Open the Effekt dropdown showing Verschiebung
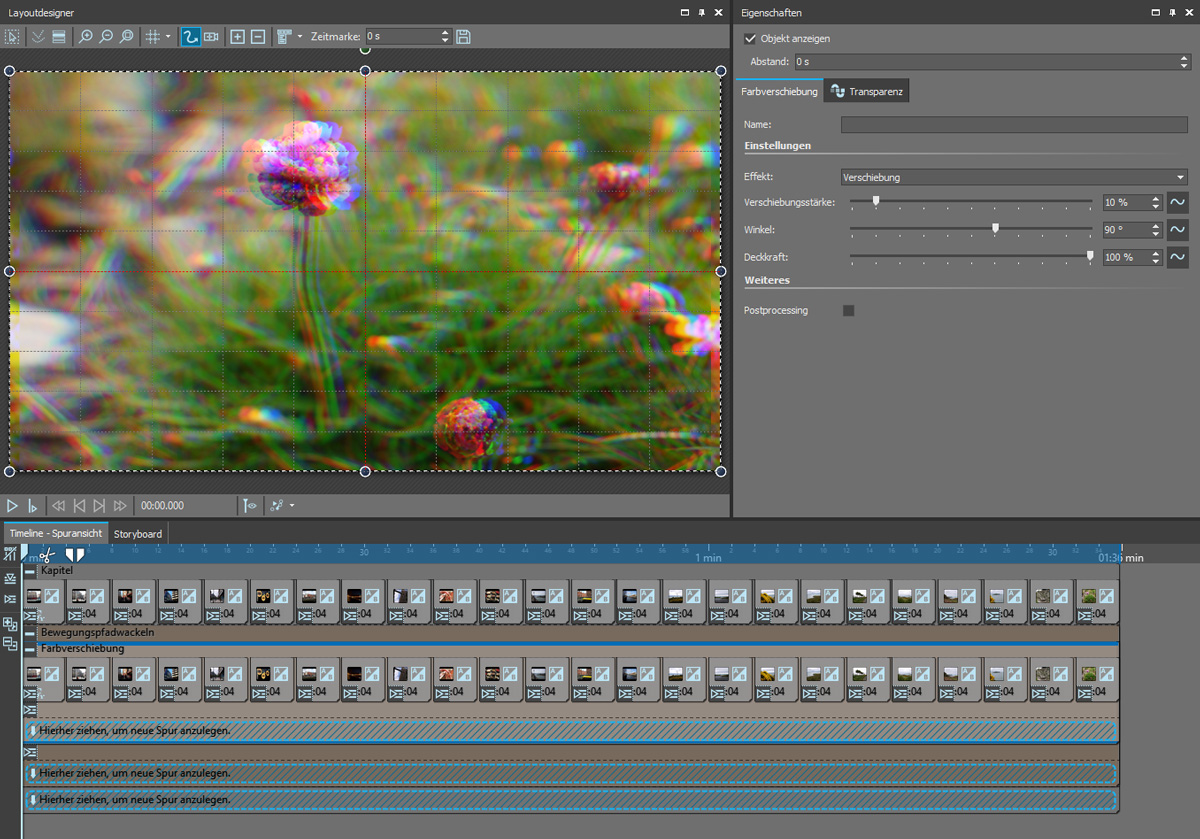The width and height of the screenshot is (1200, 839). [1013, 177]
